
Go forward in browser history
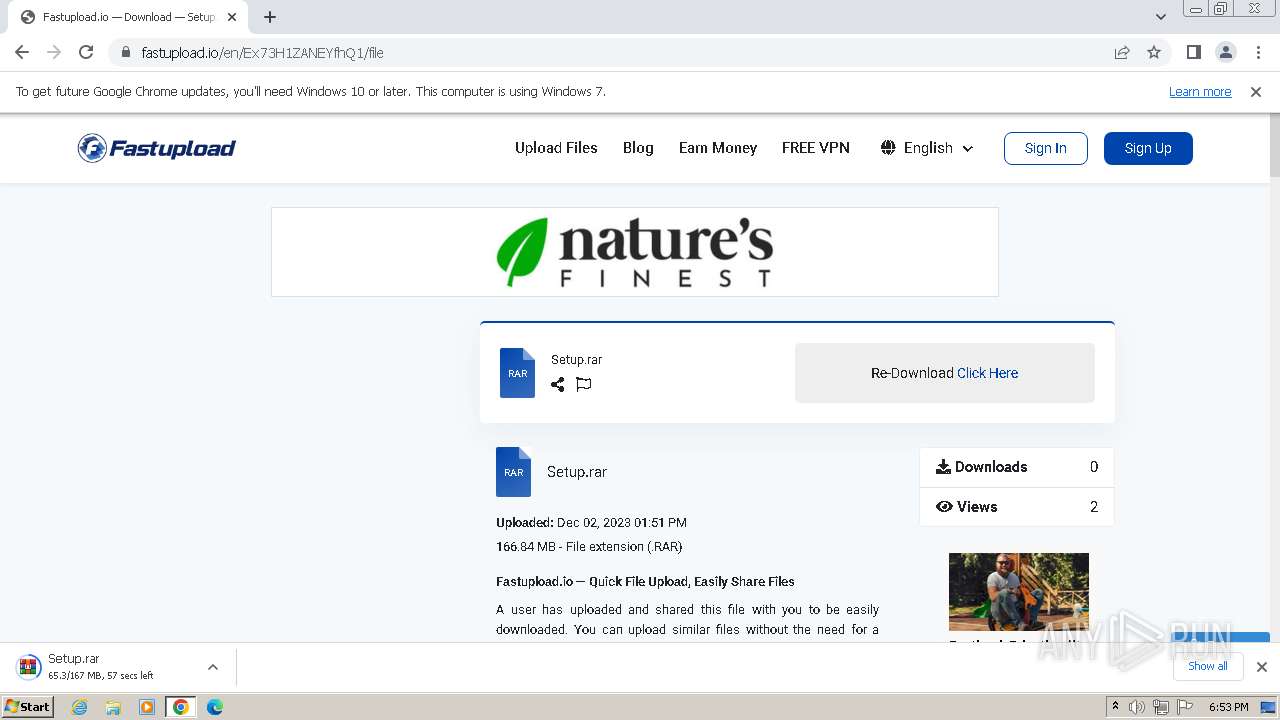(x=54, y=52)
